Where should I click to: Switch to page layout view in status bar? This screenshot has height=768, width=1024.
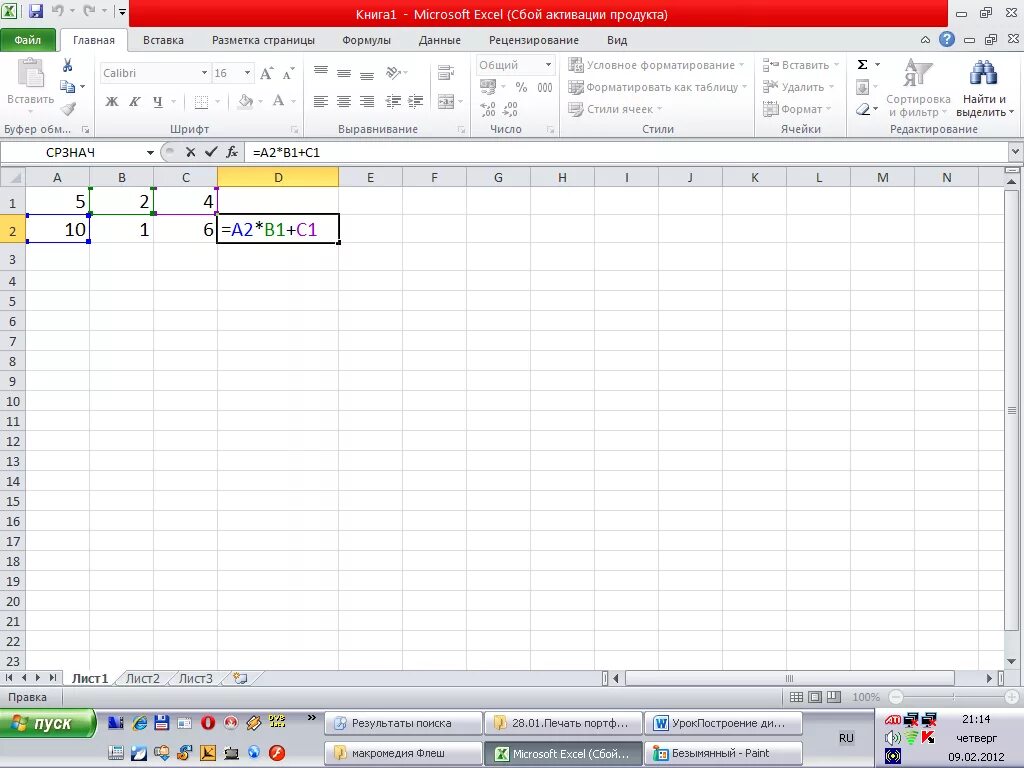pos(815,697)
